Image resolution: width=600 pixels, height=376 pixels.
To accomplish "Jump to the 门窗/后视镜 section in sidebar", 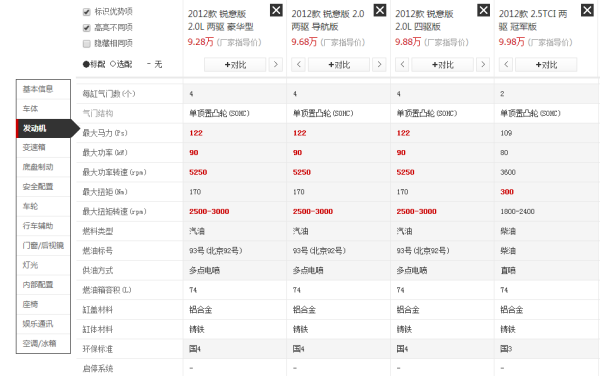I will 43,246.
